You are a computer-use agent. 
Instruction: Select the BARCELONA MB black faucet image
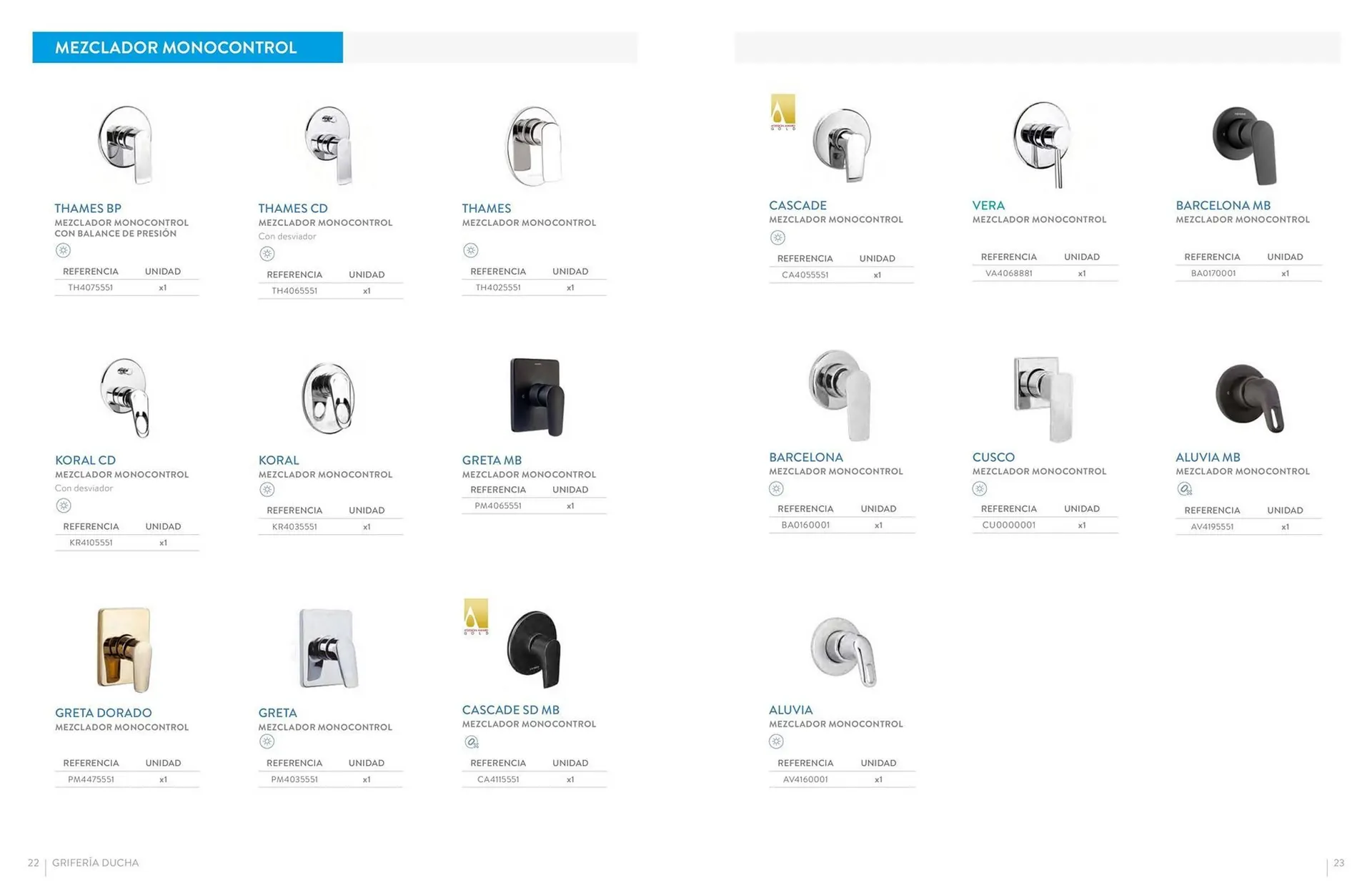(x=1245, y=145)
